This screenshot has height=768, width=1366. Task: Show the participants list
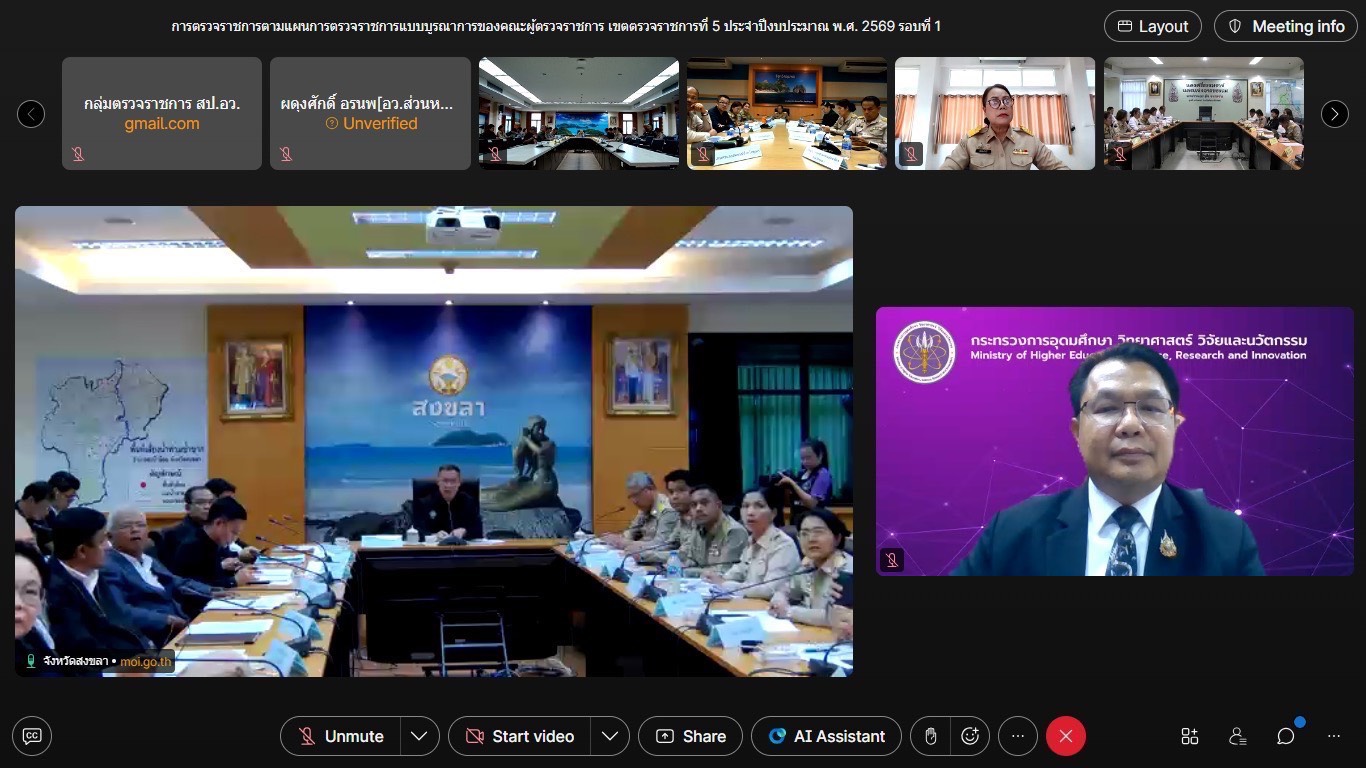pyautogui.click(x=1238, y=736)
